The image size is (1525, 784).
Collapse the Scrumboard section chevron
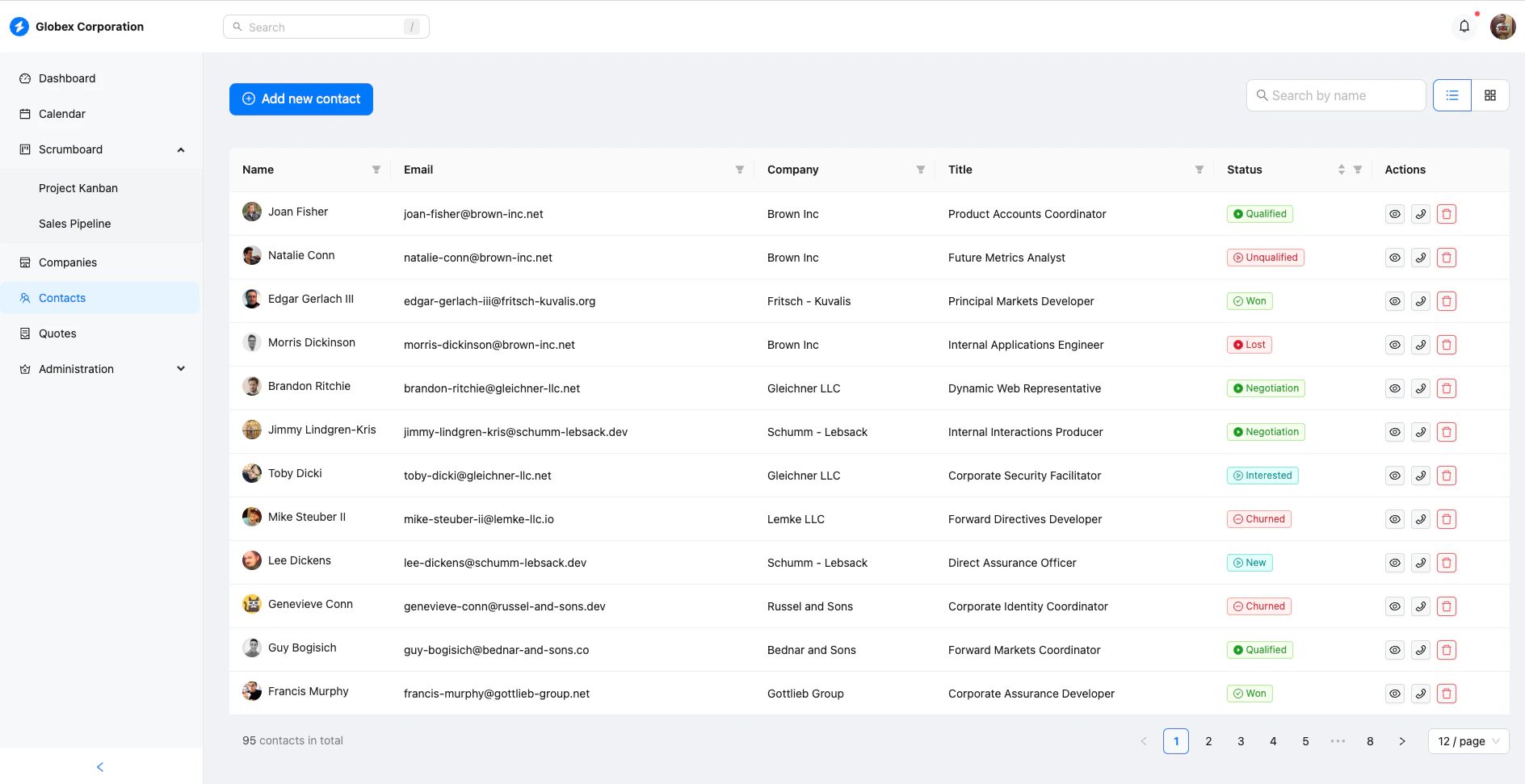coord(181,149)
